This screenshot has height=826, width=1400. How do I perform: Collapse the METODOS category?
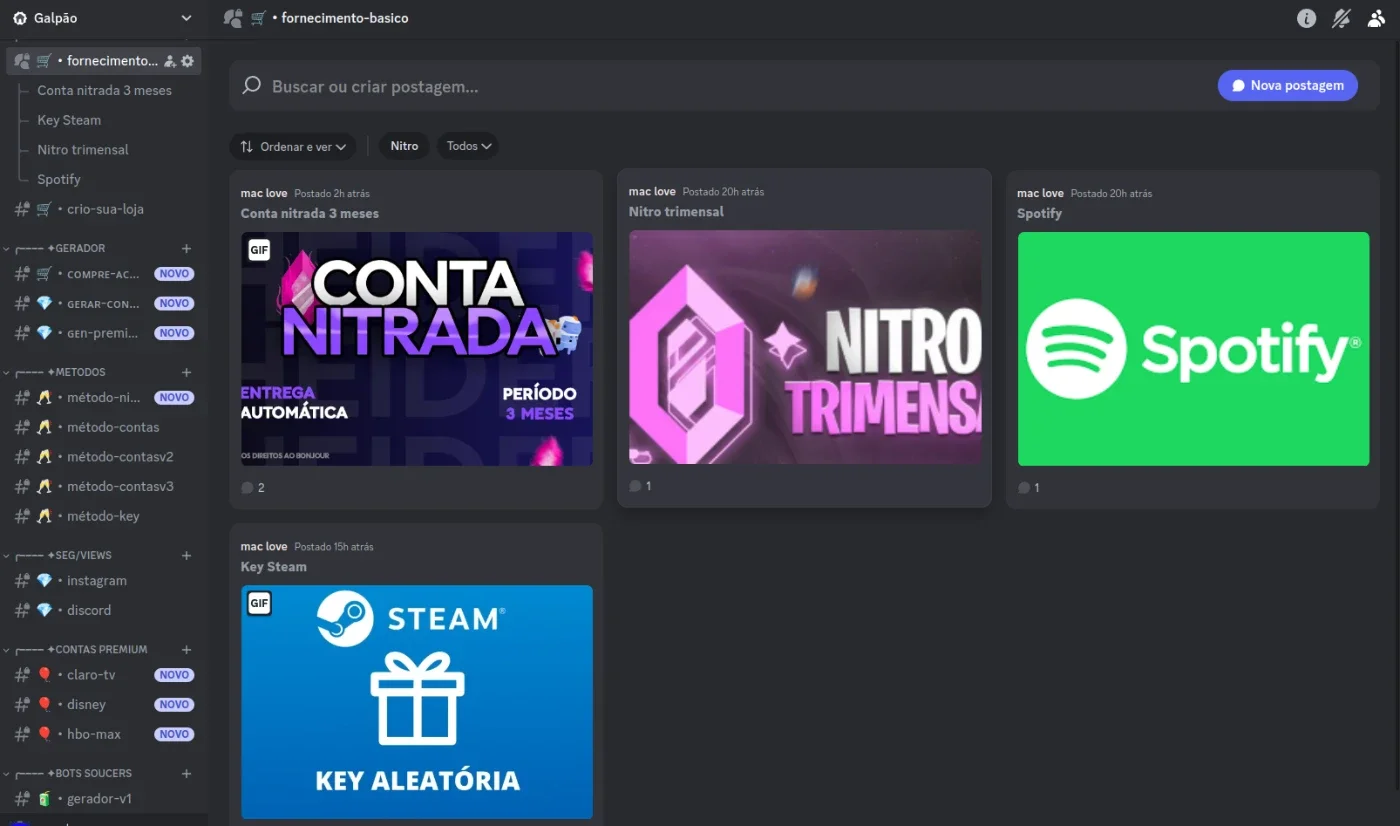tap(60, 372)
